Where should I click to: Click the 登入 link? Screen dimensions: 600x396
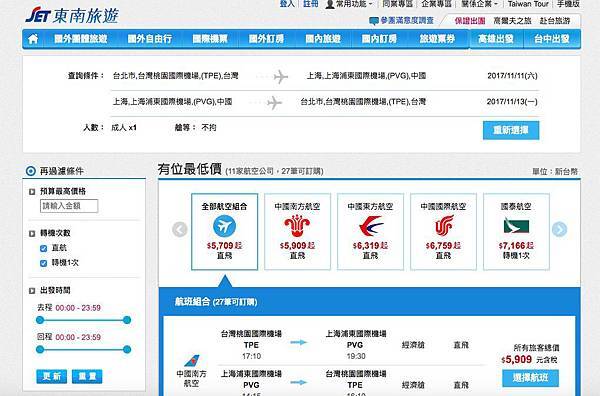287,4
